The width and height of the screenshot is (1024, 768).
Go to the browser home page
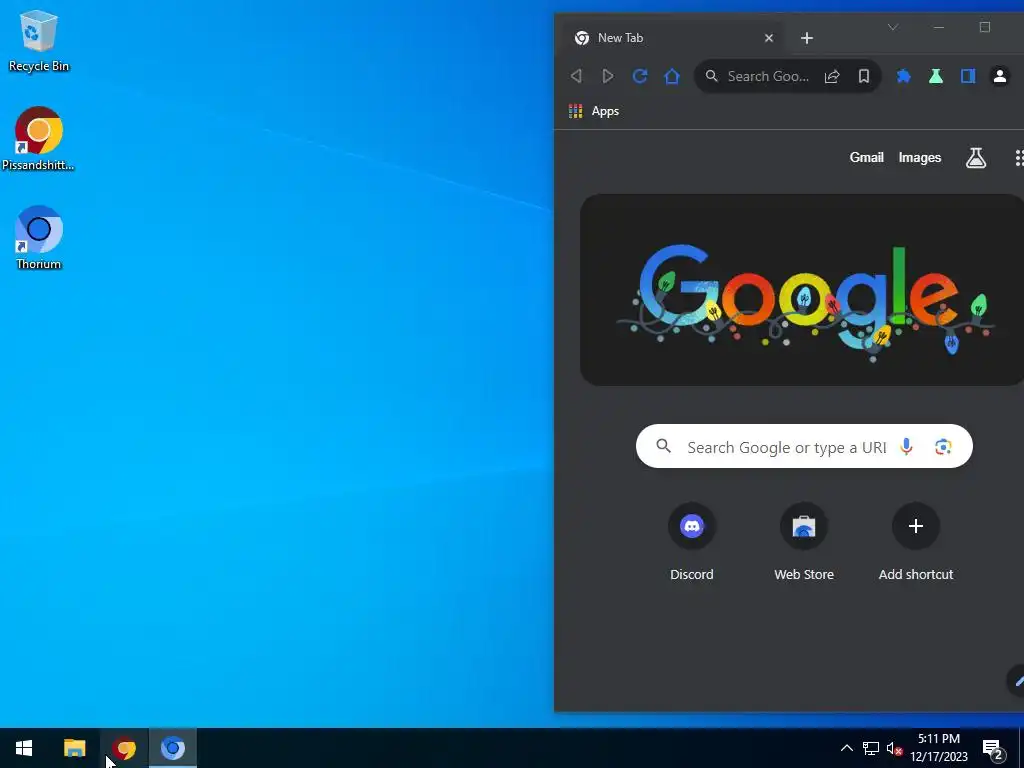[672, 76]
